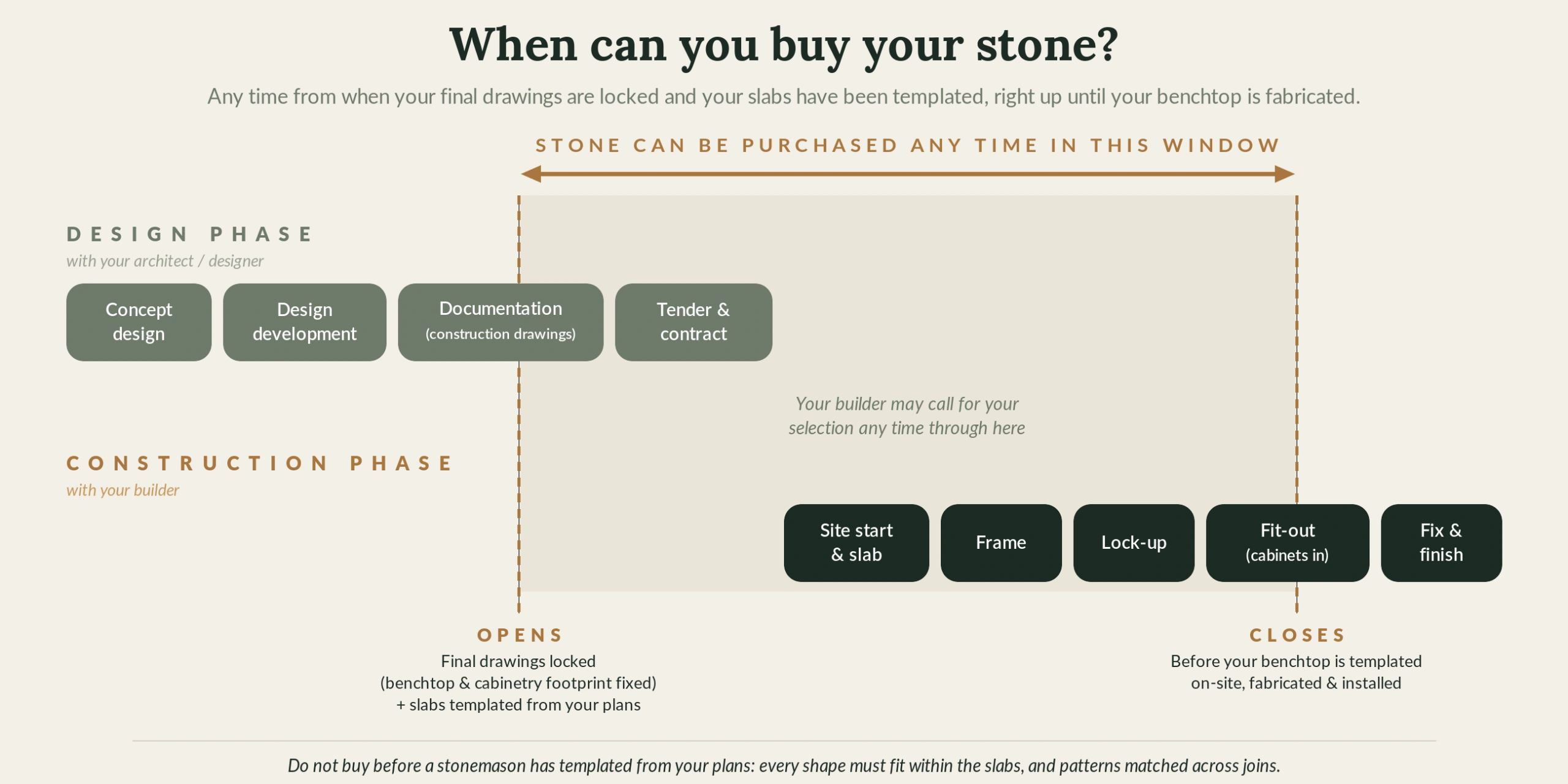Click the left arrowhead of the purchase window
Image resolution: width=1568 pixels, height=784 pixels.
pos(531,174)
